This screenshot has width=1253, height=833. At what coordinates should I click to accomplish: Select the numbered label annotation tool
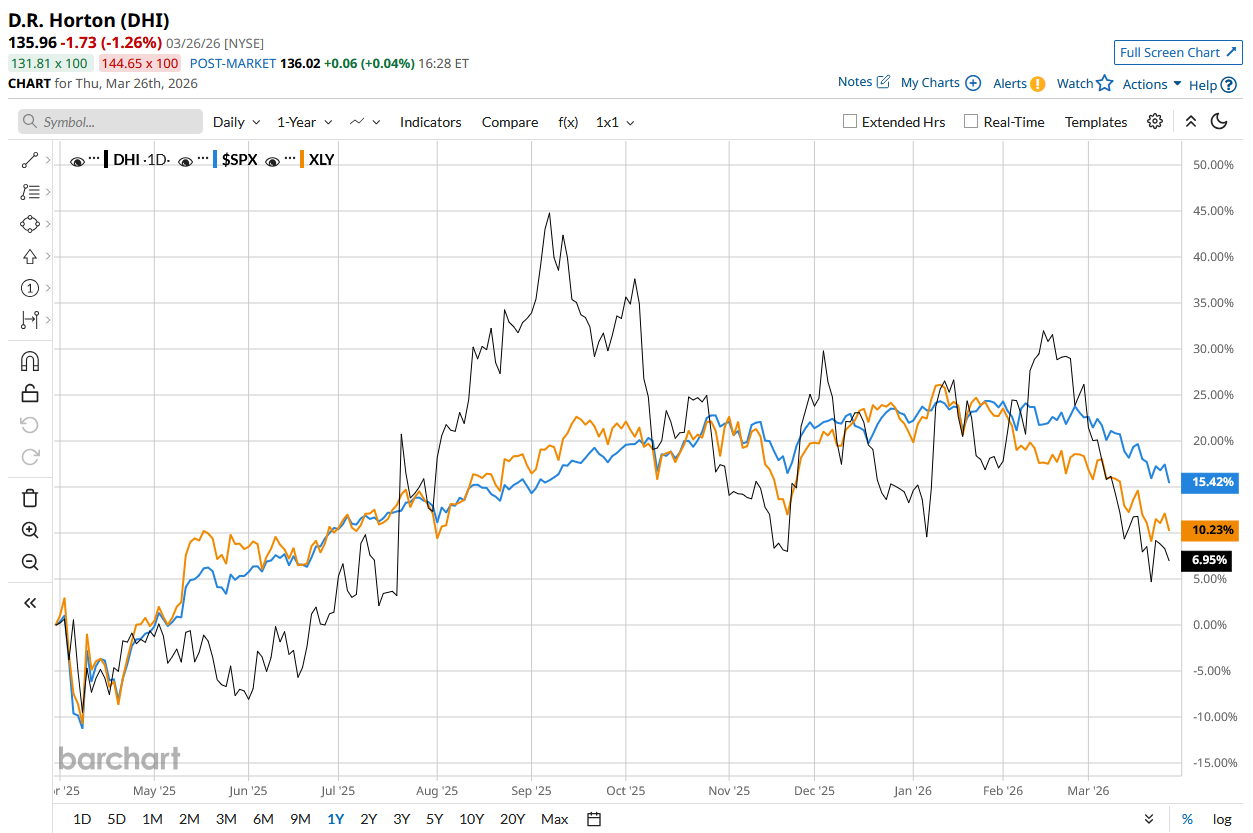(x=29, y=288)
